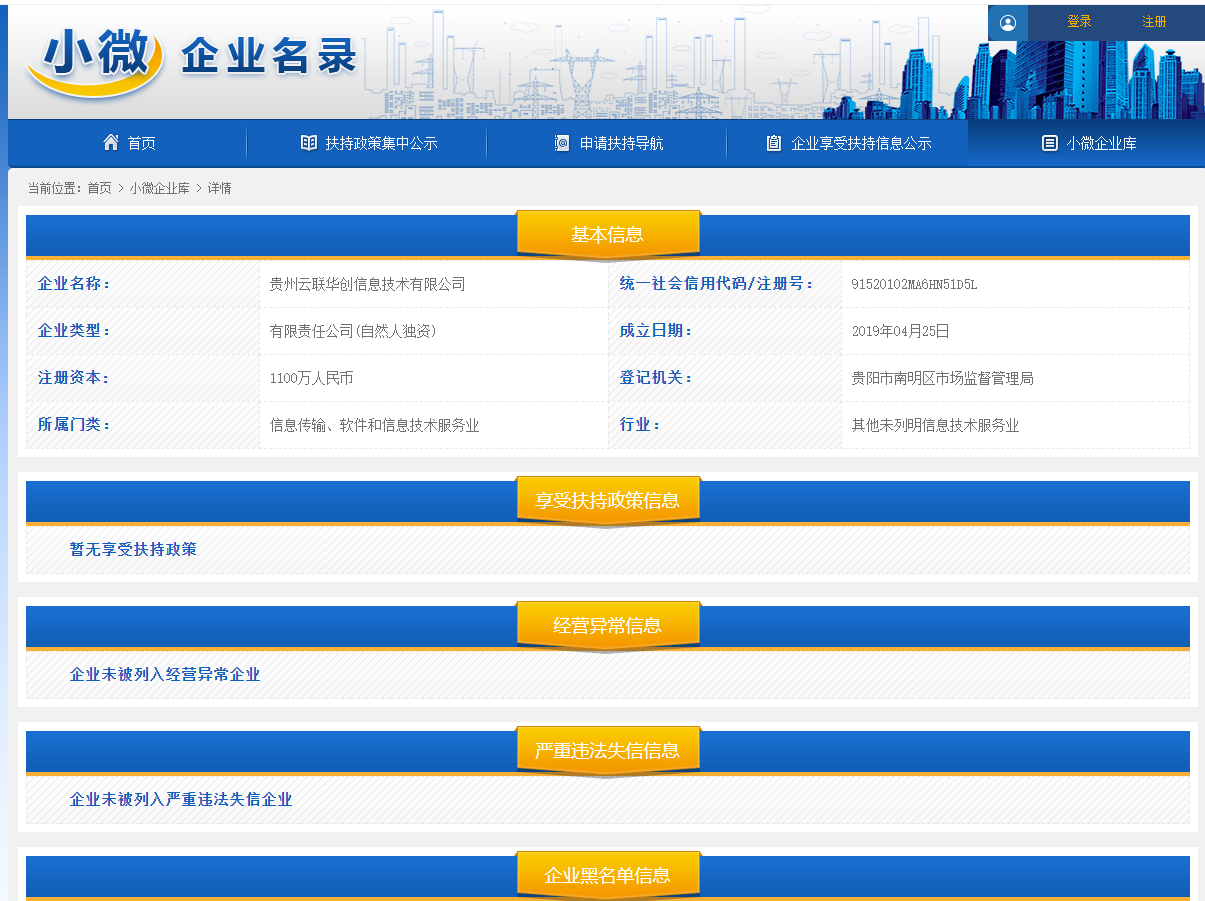Image resolution: width=1205 pixels, height=901 pixels.
Task: Click 其他未列明信息技术服务业 value
Action: pos(935,425)
